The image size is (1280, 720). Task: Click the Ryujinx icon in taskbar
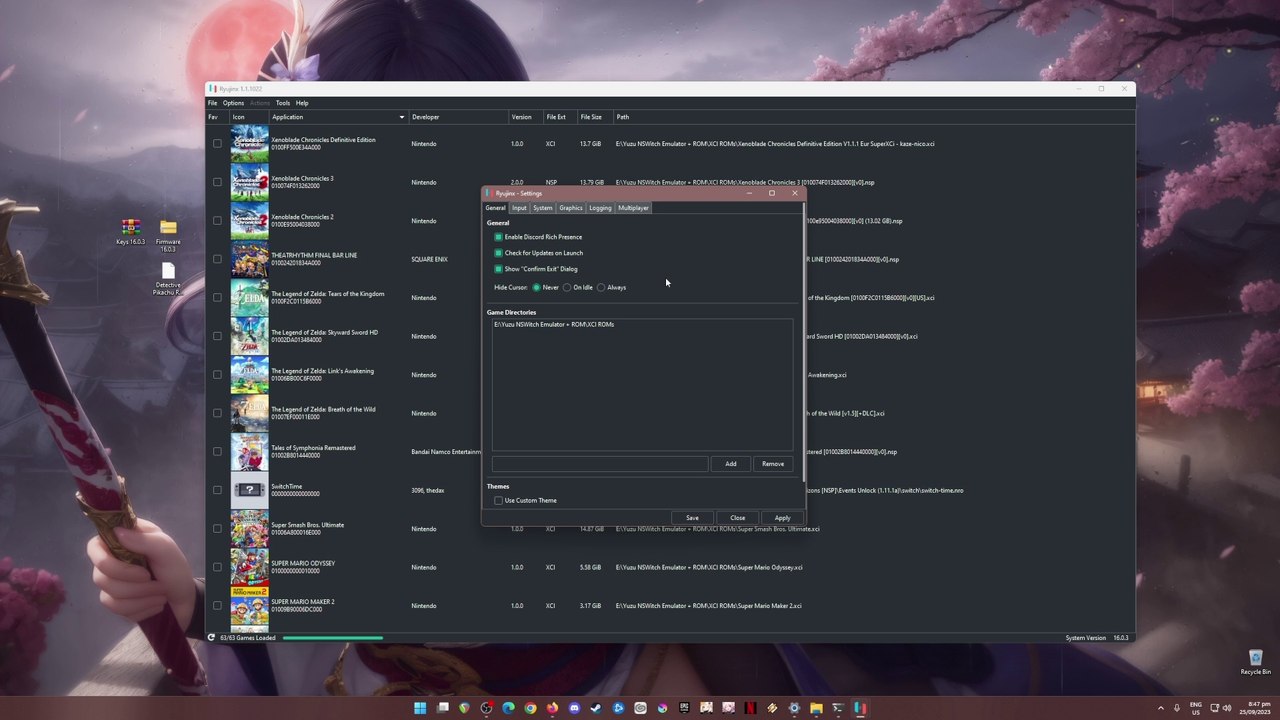point(860,708)
